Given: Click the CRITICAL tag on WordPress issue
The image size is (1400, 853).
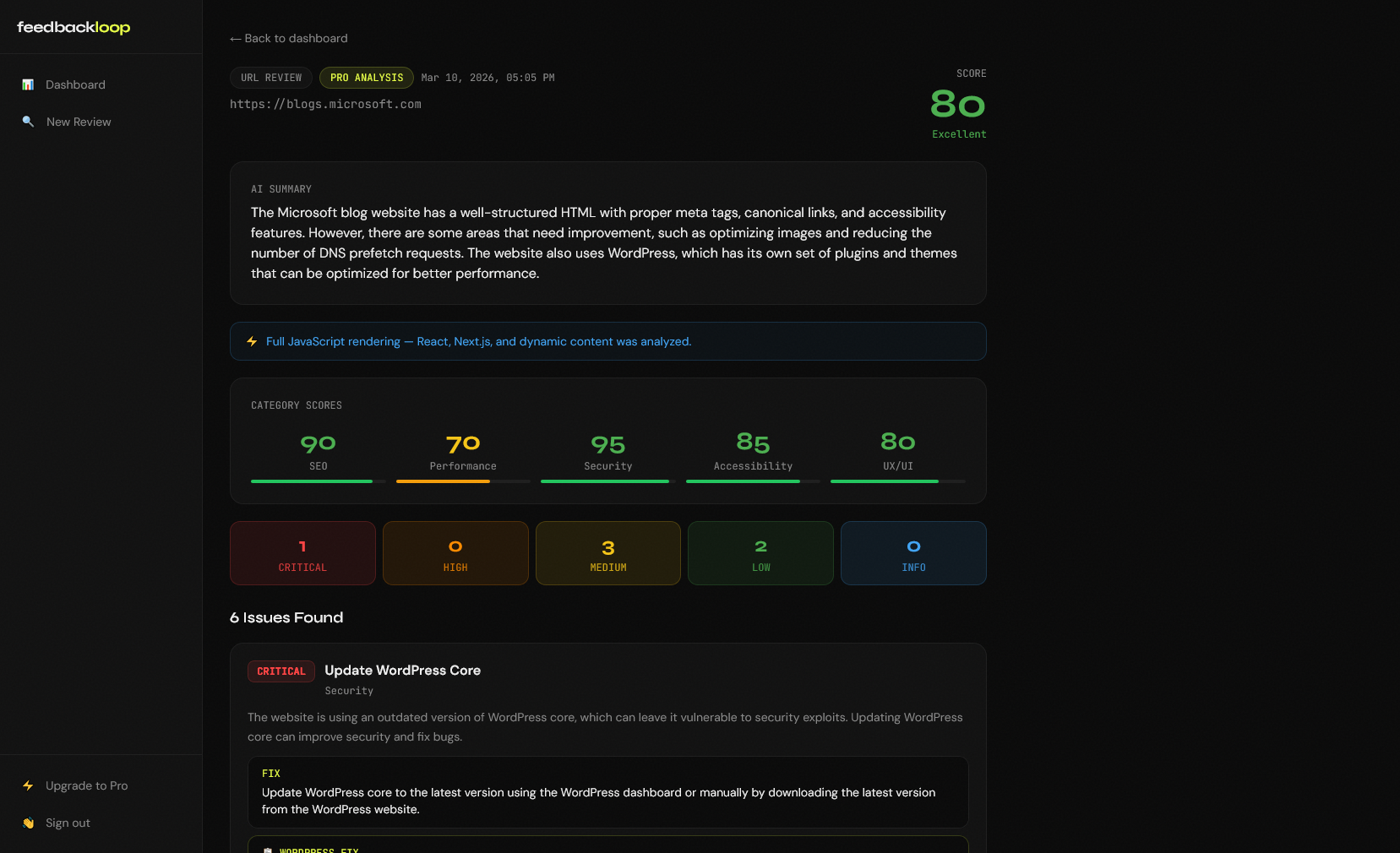Looking at the screenshot, I should click(281, 671).
